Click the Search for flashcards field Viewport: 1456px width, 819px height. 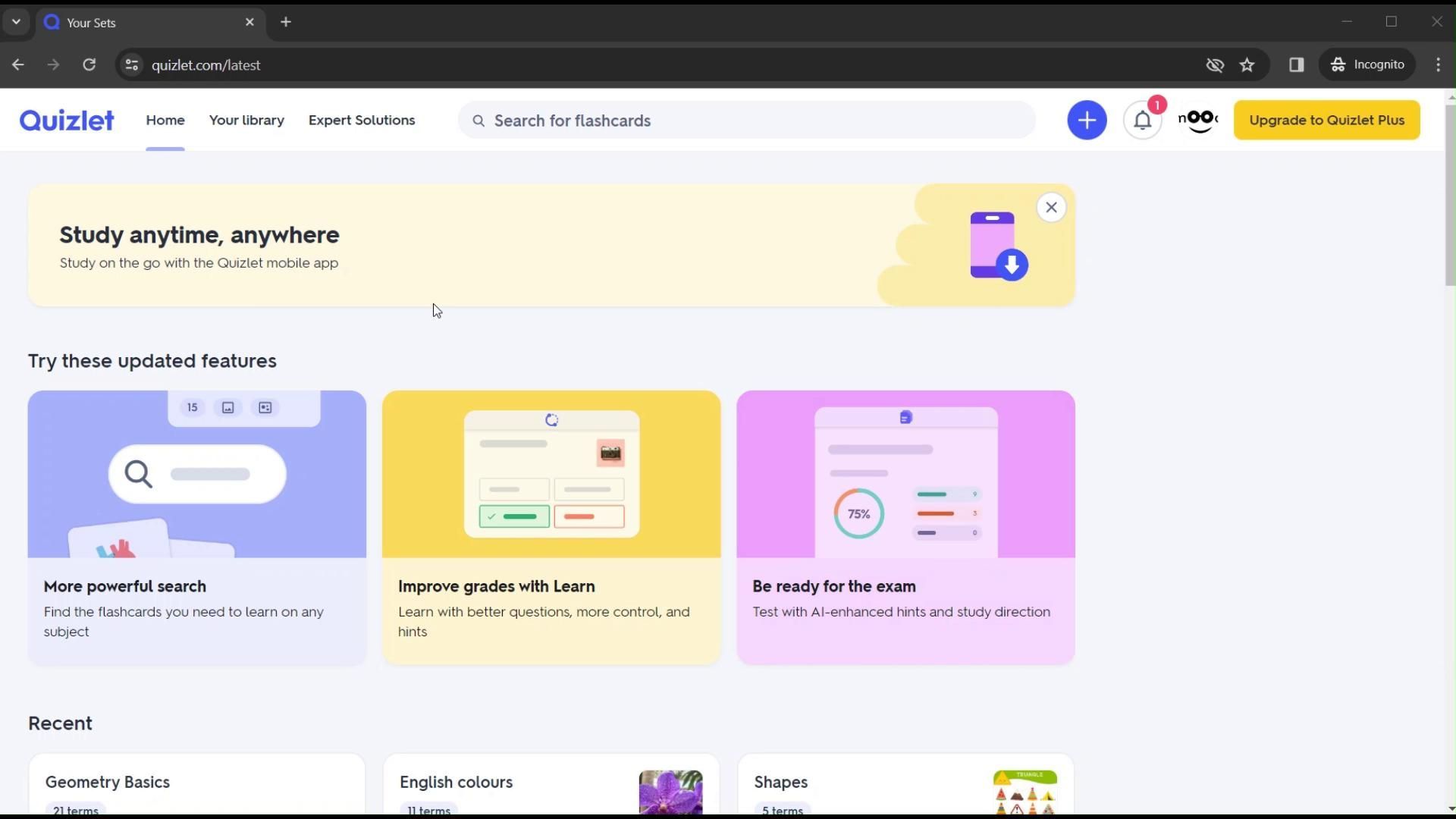747,121
